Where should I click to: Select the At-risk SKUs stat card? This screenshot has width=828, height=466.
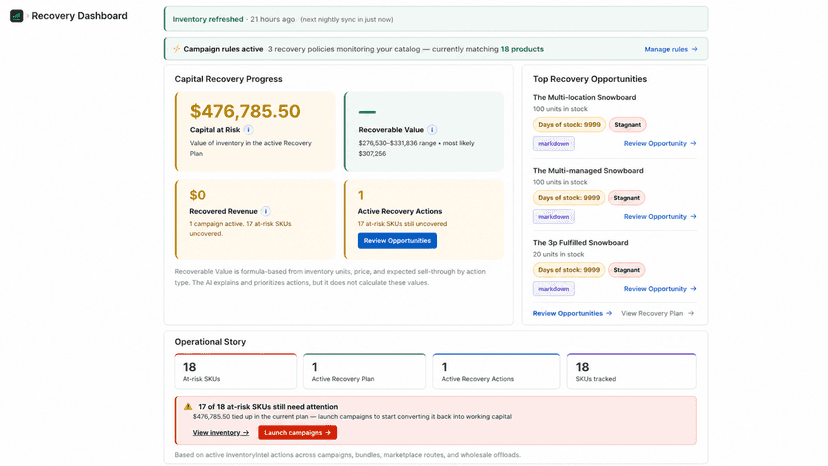pos(236,371)
